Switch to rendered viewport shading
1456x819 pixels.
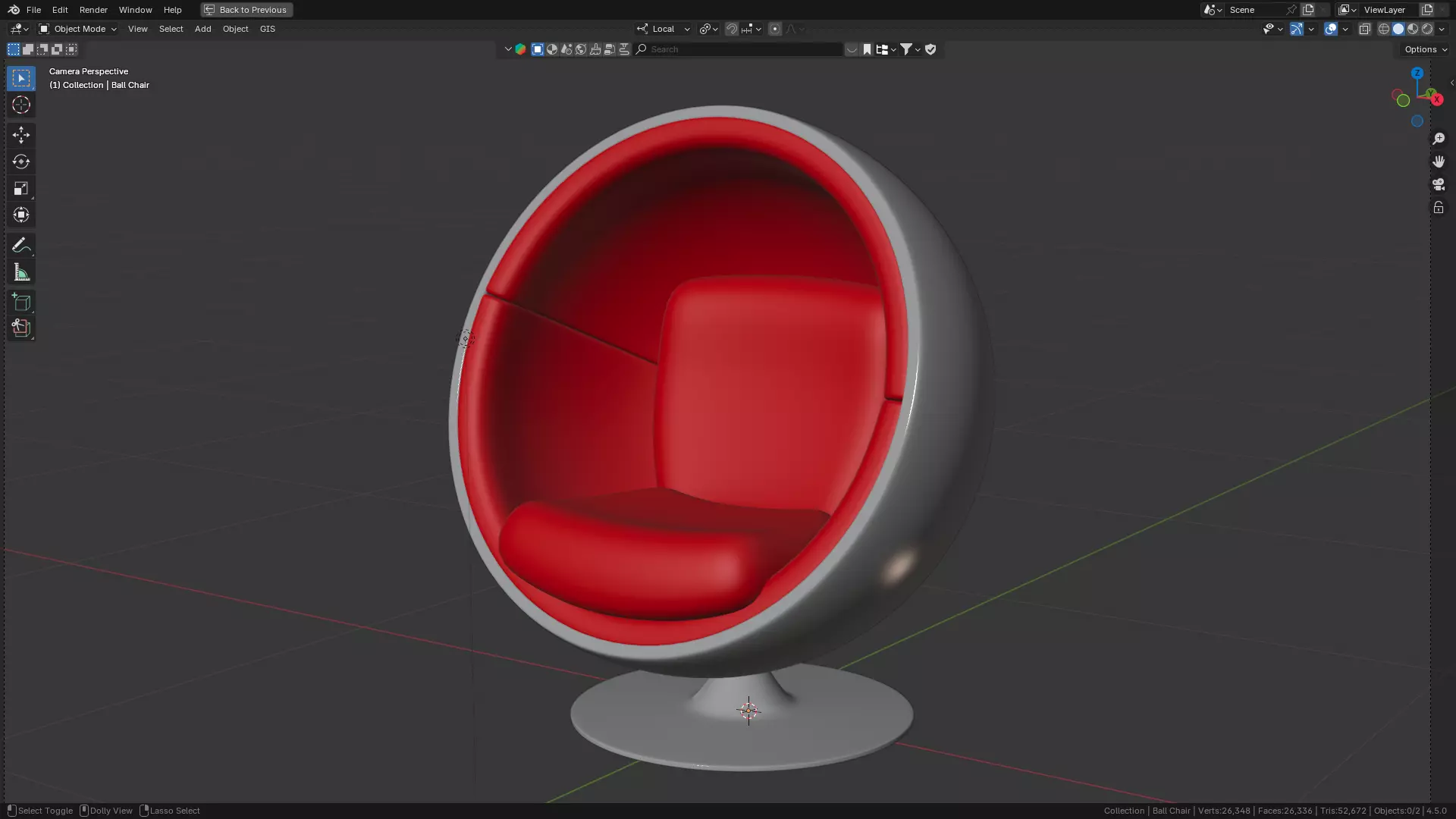click(x=1427, y=29)
